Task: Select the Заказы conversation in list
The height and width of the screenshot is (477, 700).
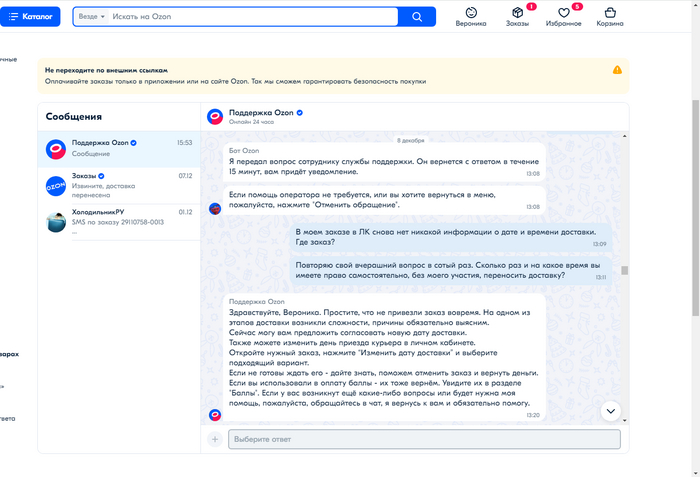Action: click(x=119, y=185)
